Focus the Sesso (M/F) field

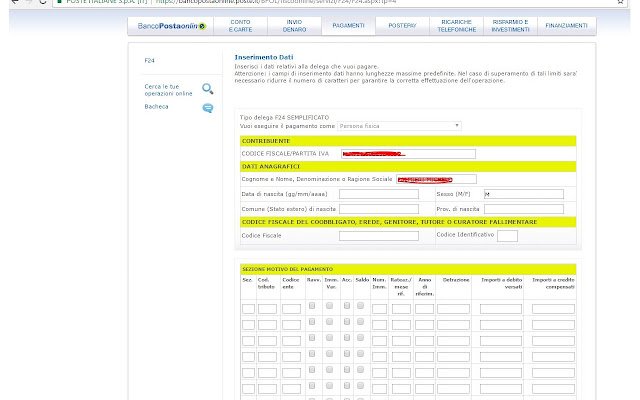click(x=524, y=194)
